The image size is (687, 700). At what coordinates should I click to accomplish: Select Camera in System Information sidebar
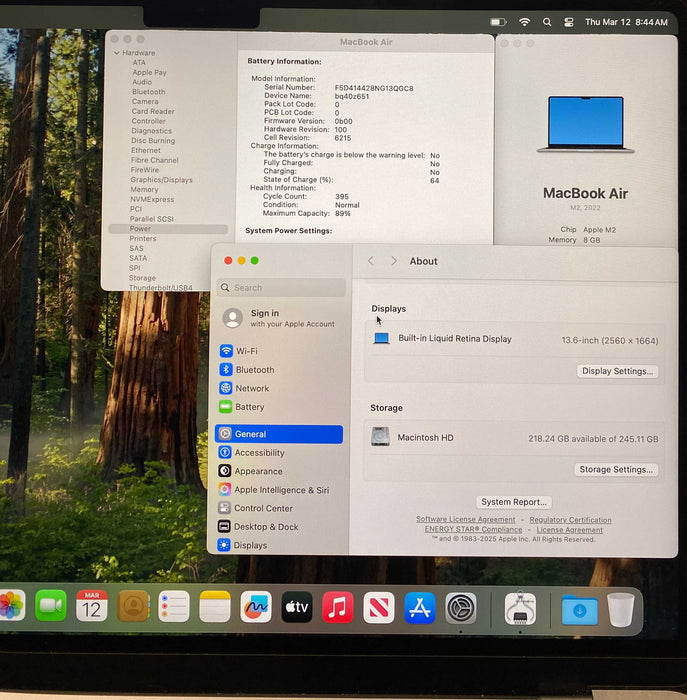tap(145, 101)
